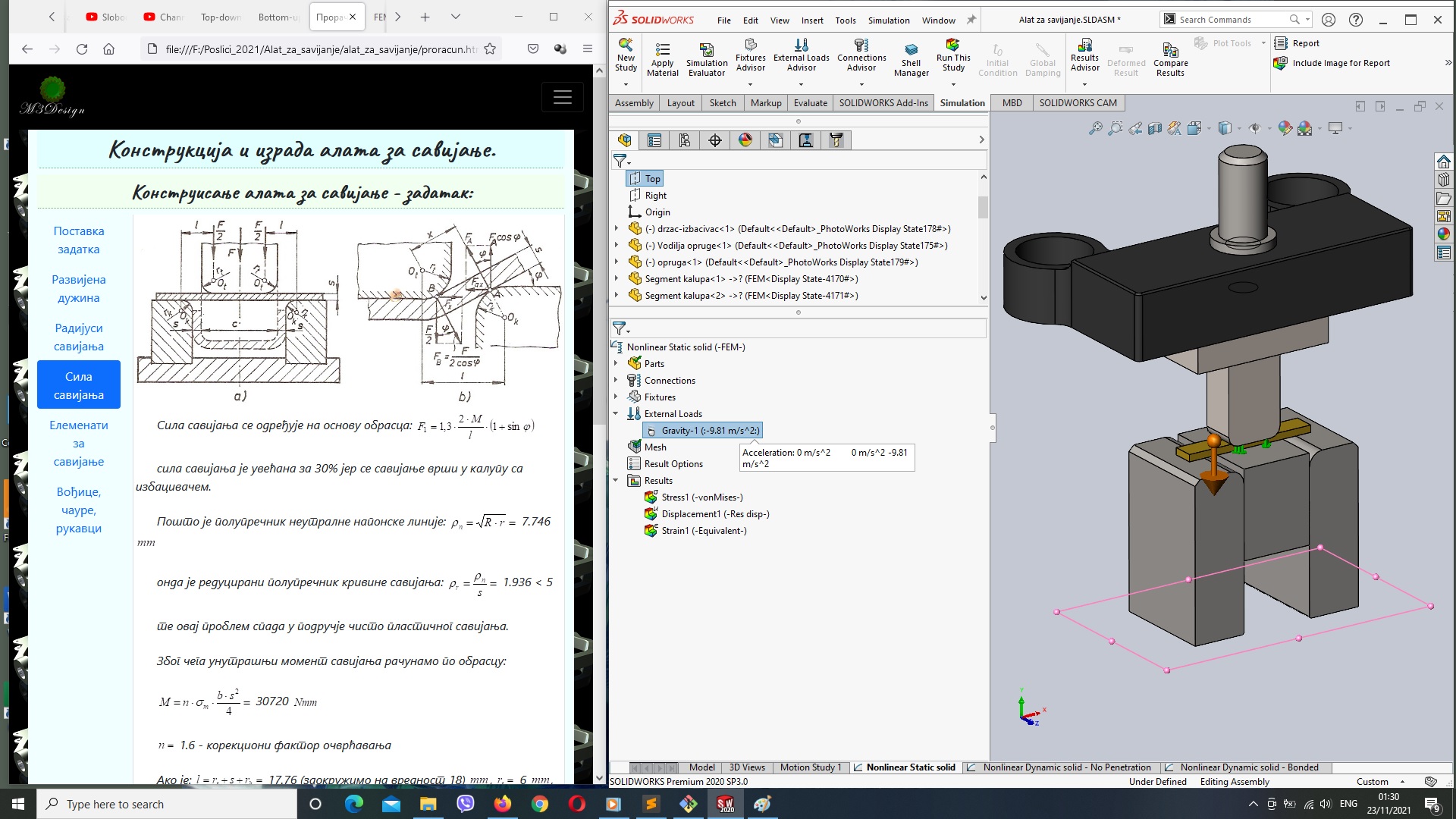Image resolution: width=1456 pixels, height=819 pixels.
Task: Open Design Library pane icon
Action: point(1443,180)
